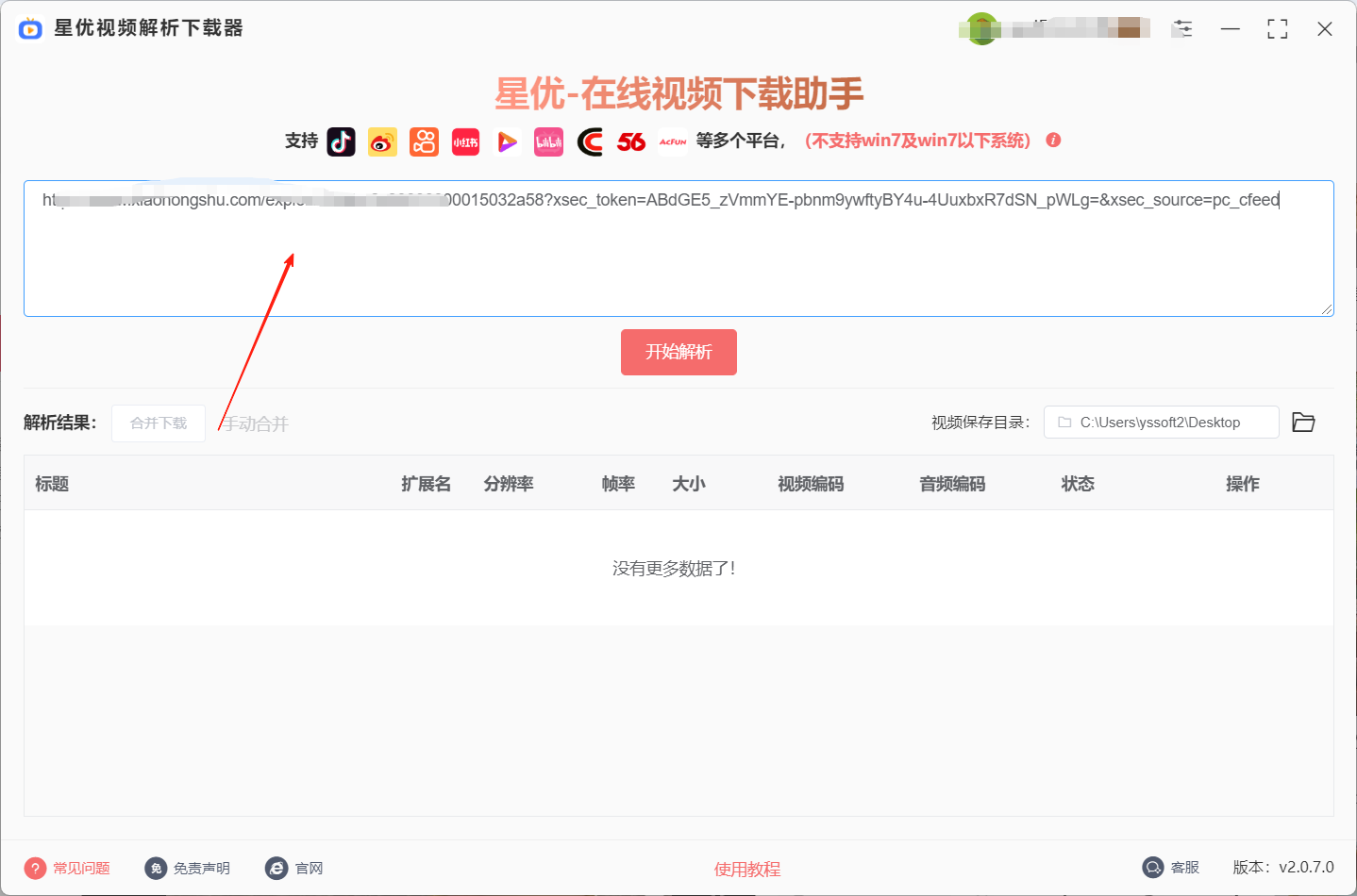Screen dimensions: 1357x896
Task: Close the 星优视频解析下载器 window
Action: coord(1324,29)
